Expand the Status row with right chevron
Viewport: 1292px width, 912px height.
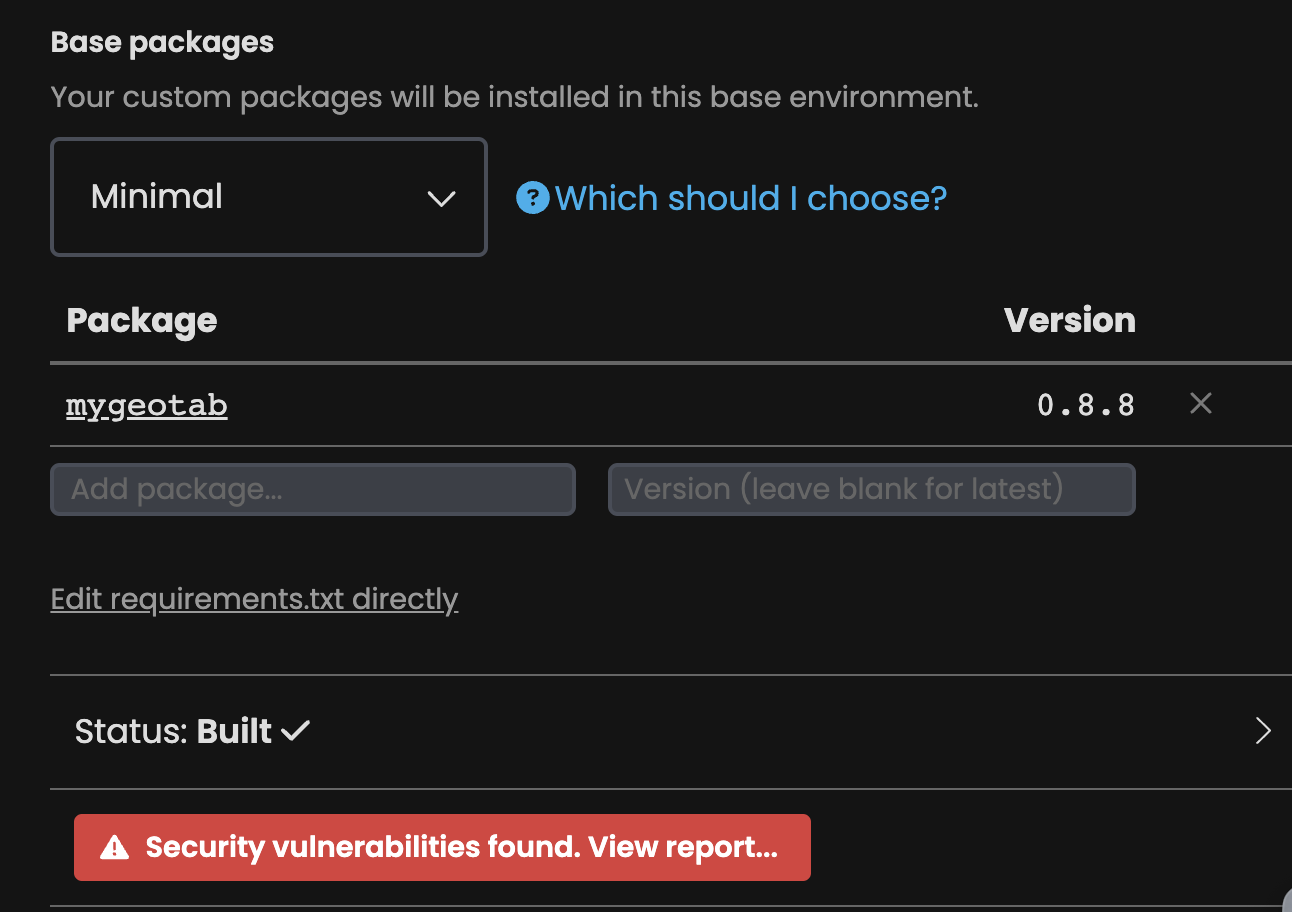pyautogui.click(x=1263, y=731)
